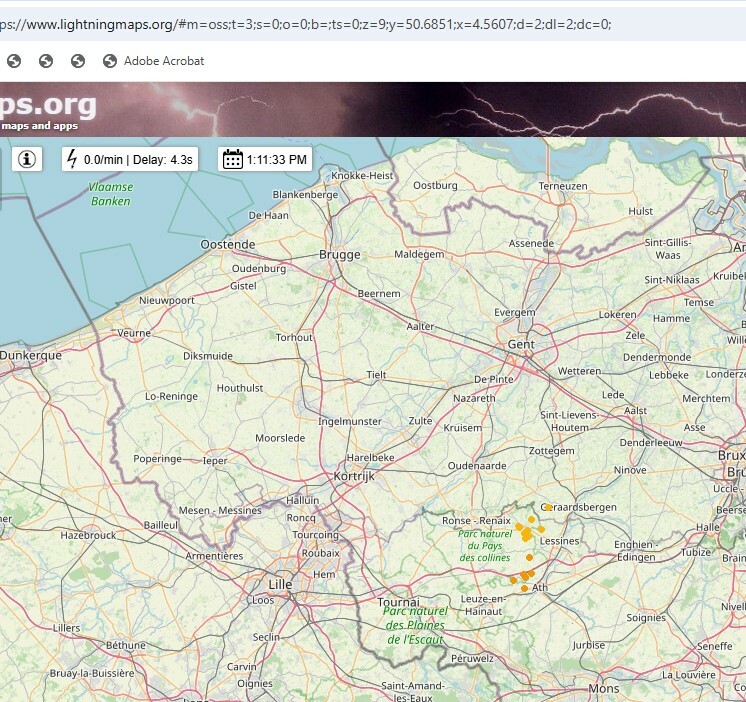Open the first globe bookmark icon
746x702 pixels.
14,61
